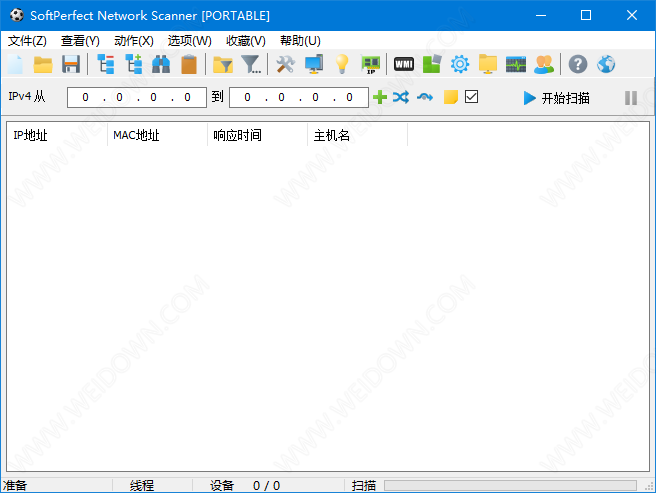
Task: Save results with the floppy disk icon
Action: point(71,64)
